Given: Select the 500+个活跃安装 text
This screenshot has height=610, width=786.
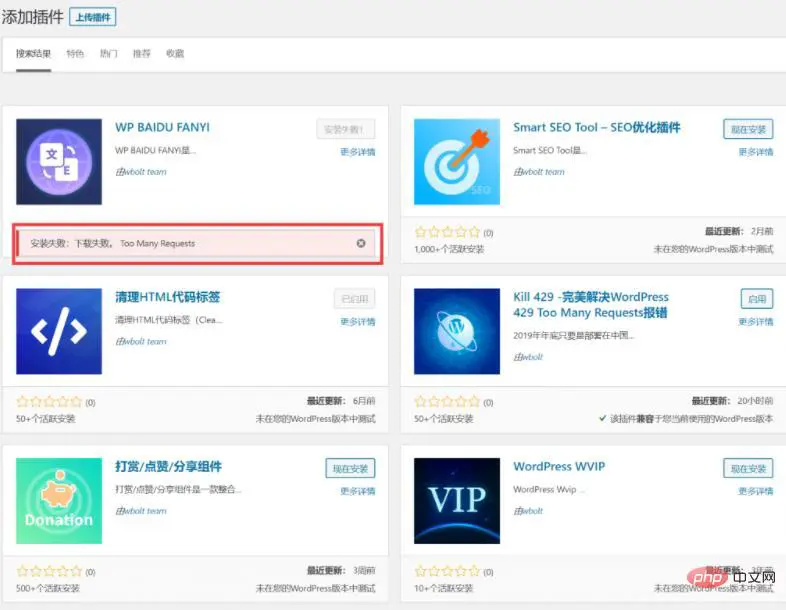Looking at the screenshot, I should click(x=48, y=588).
